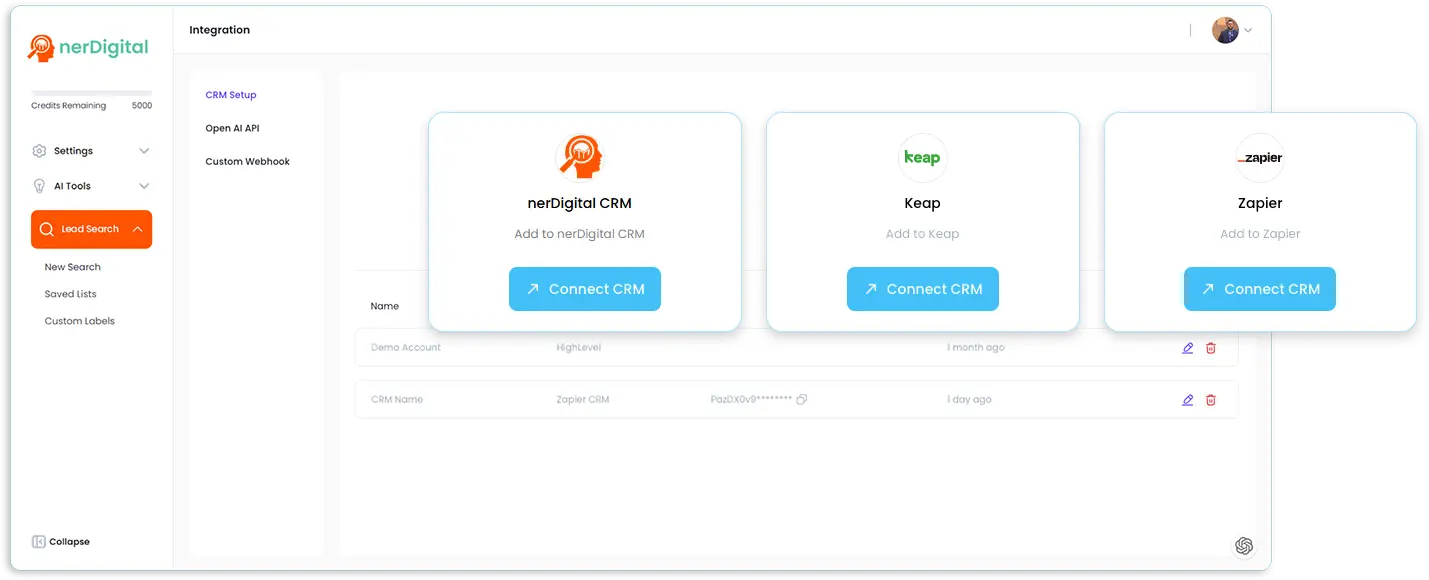Open the chat assistant icon at bottom right

(1243, 546)
